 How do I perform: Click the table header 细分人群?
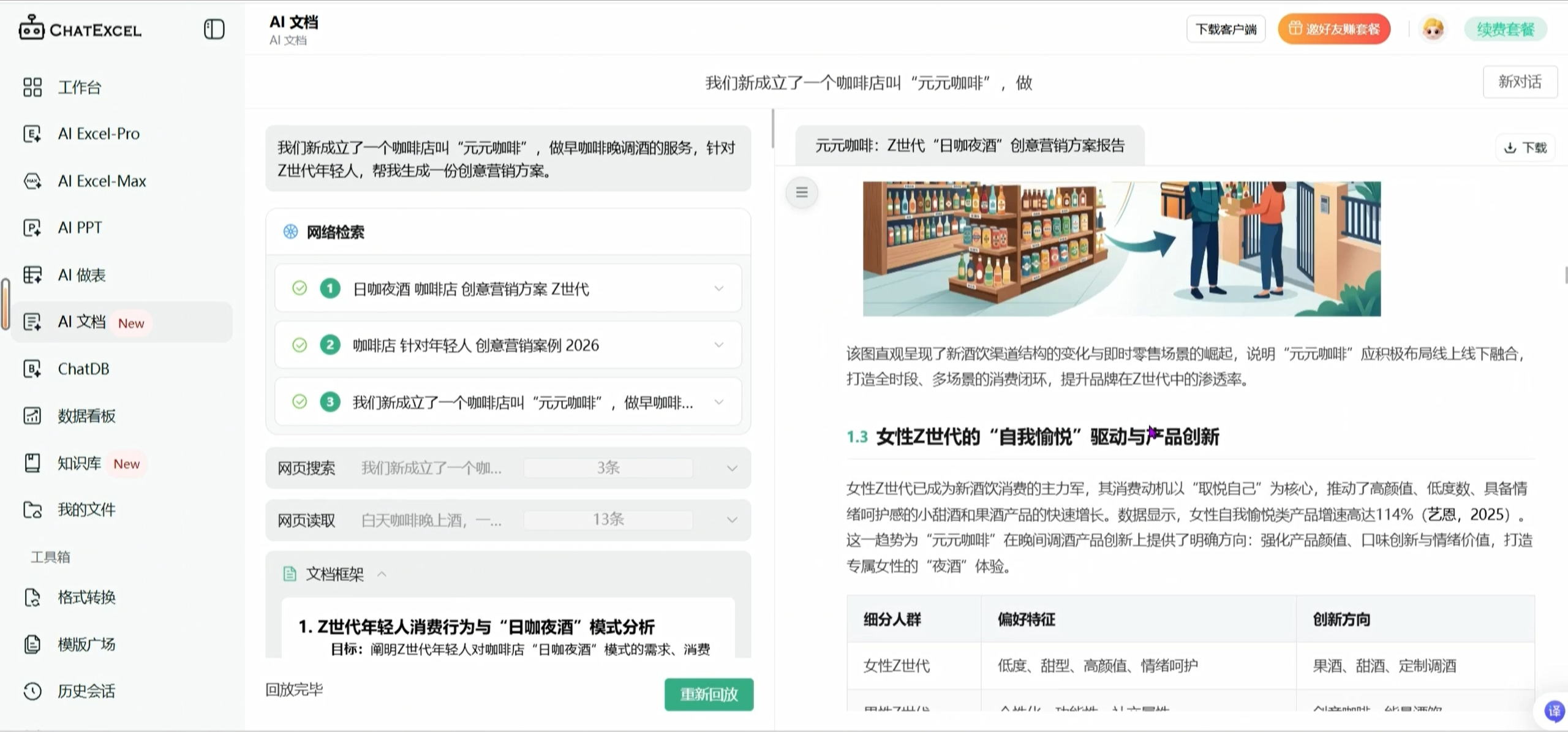tap(892, 619)
